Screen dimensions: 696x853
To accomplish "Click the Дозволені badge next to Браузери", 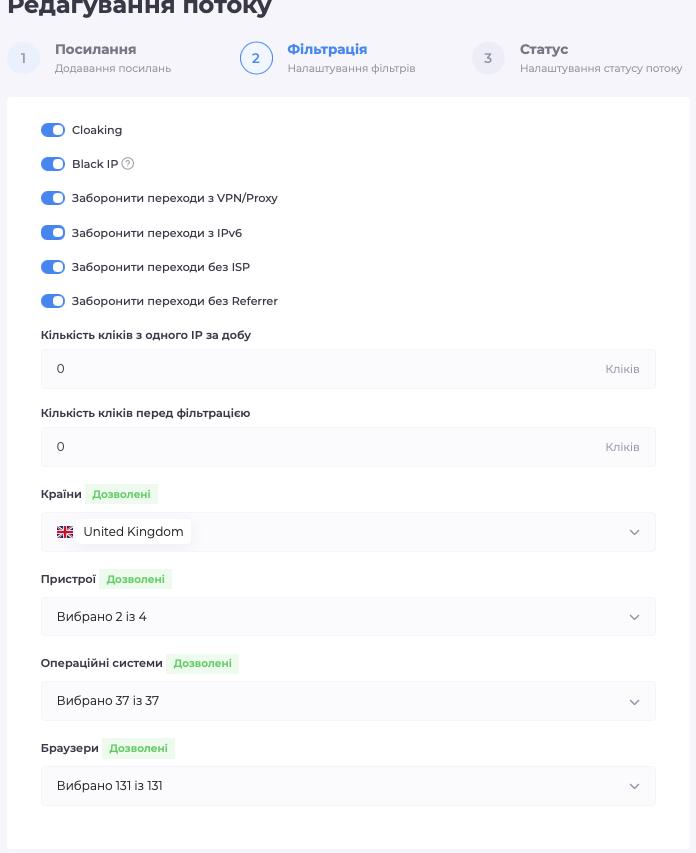I will pyautogui.click(x=138, y=748).
